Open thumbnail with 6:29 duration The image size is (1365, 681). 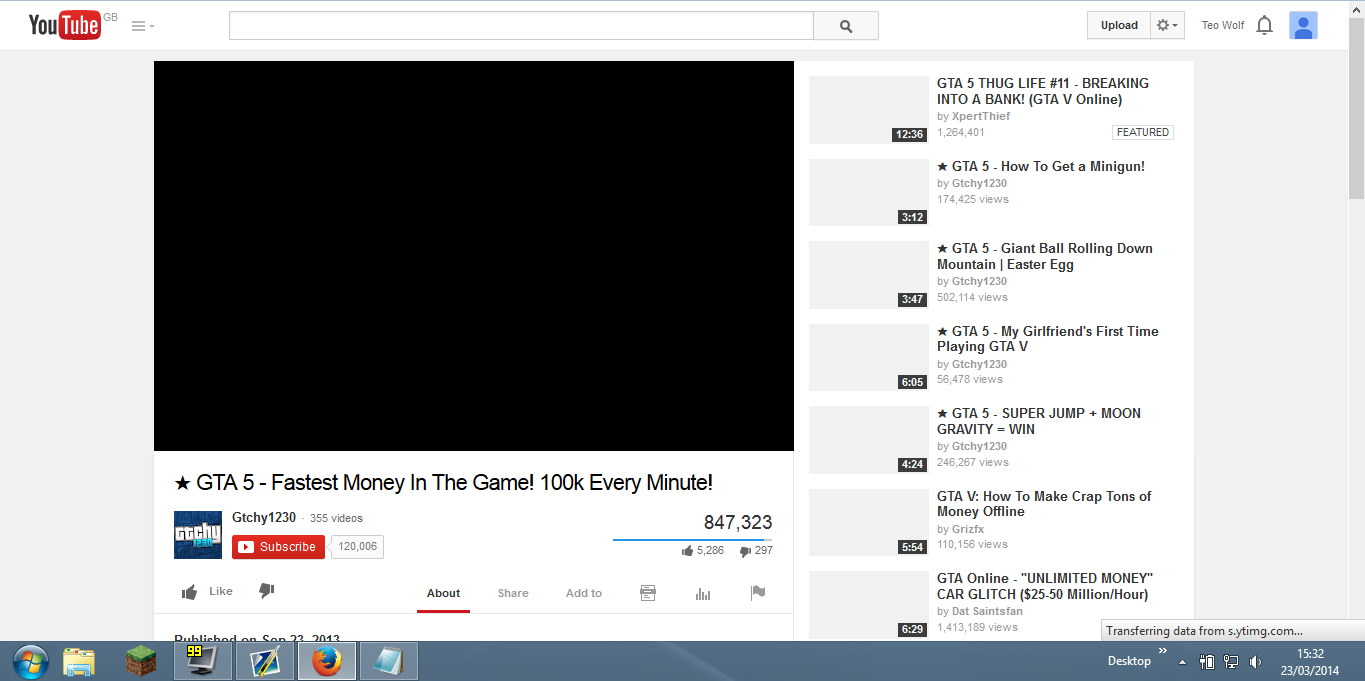coord(868,605)
